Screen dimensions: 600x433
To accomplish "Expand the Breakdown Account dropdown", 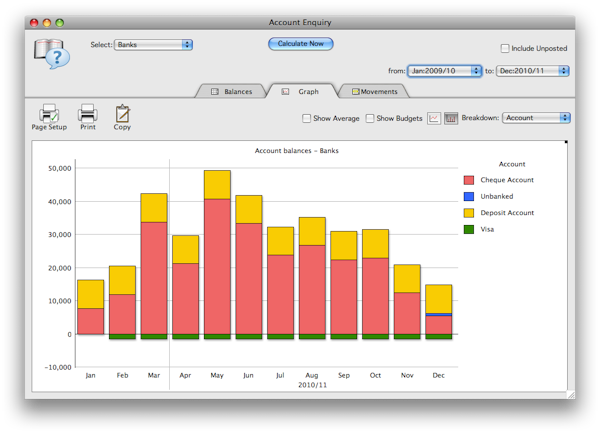I will [x=536, y=118].
